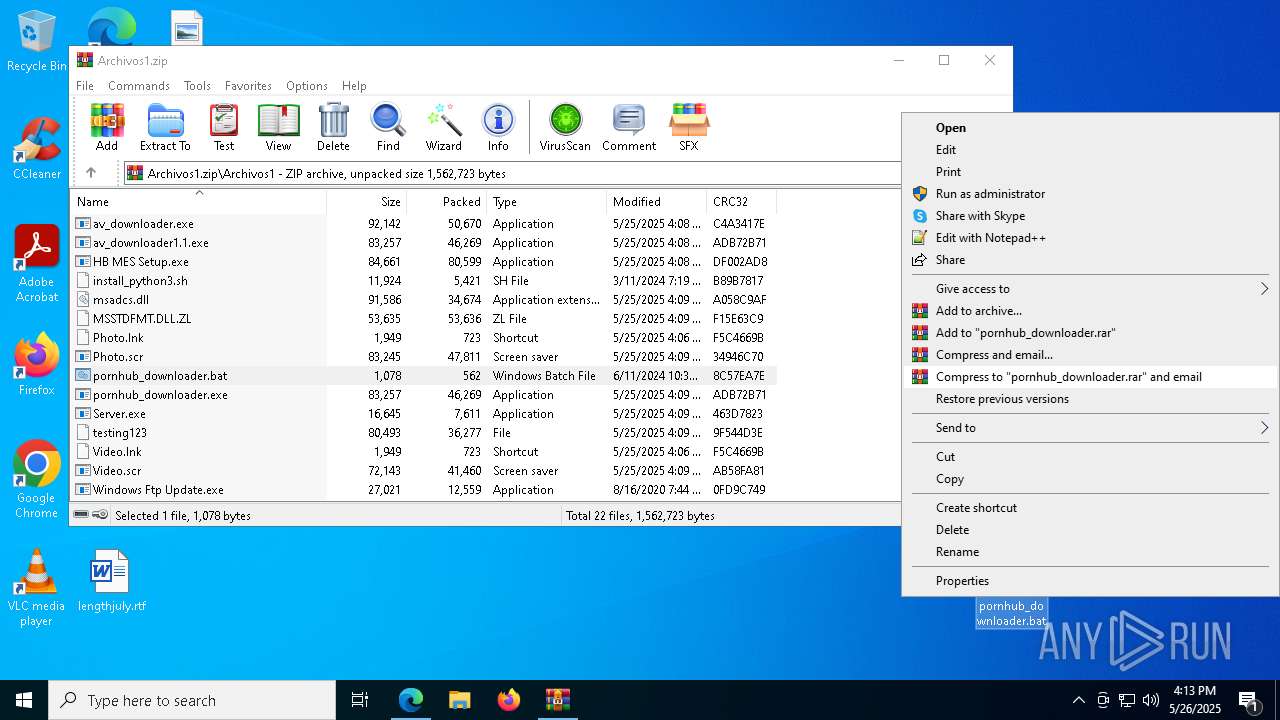Sort by the Size column header
Image resolution: width=1280 pixels, height=720 pixels.
367,201
